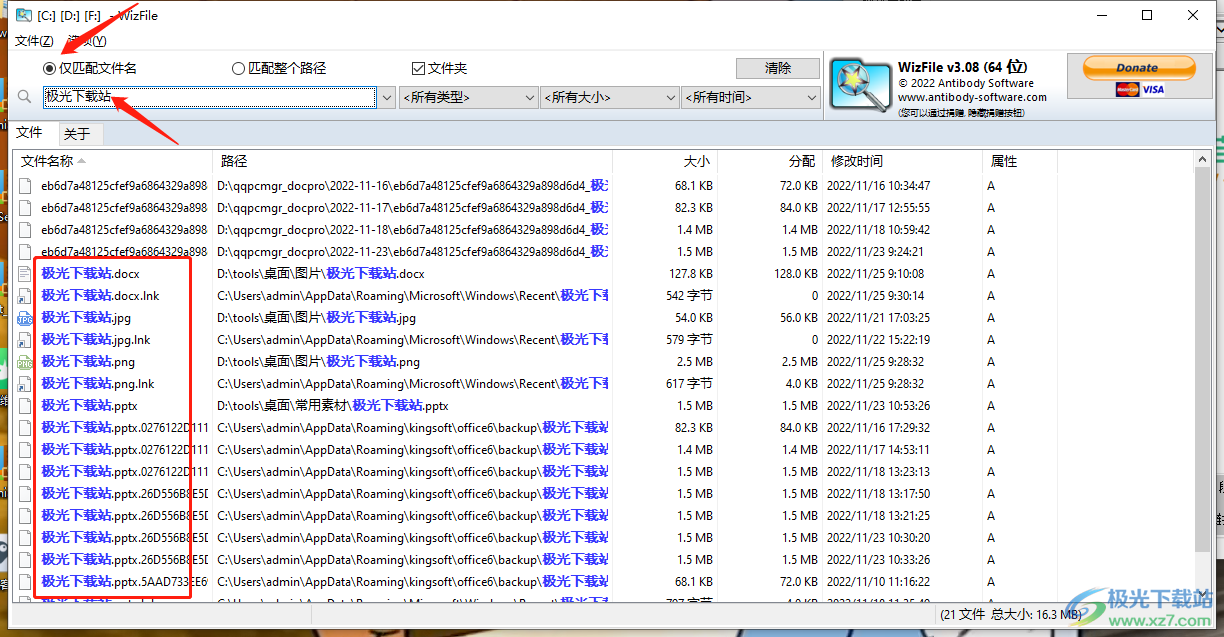Select the image icon of 极光下载站.png
The height and width of the screenshot is (637, 1224).
[26, 362]
